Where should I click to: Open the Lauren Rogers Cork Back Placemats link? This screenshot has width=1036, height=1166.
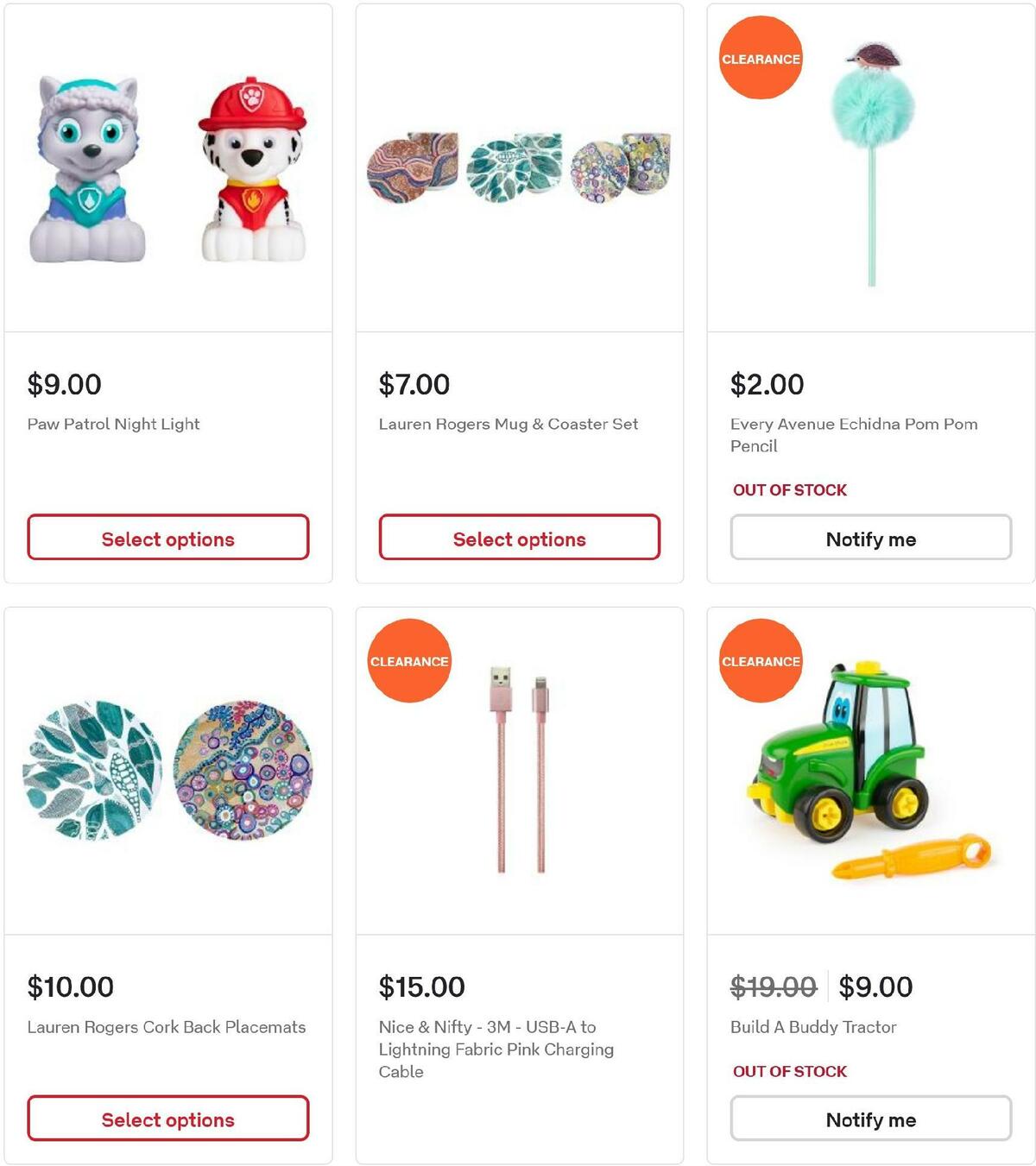click(x=166, y=1027)
